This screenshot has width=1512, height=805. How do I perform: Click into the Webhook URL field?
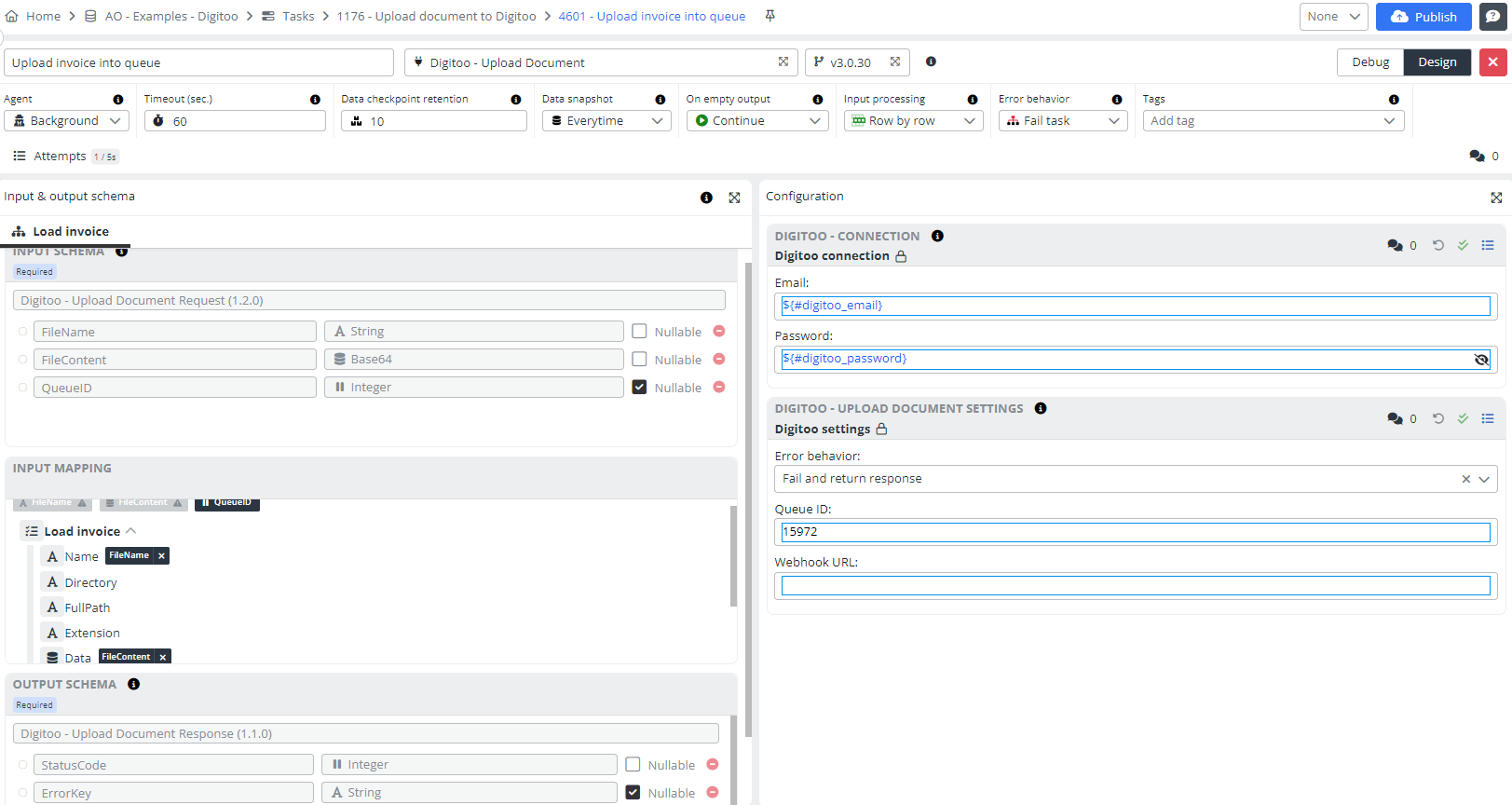click(1135, 585)
